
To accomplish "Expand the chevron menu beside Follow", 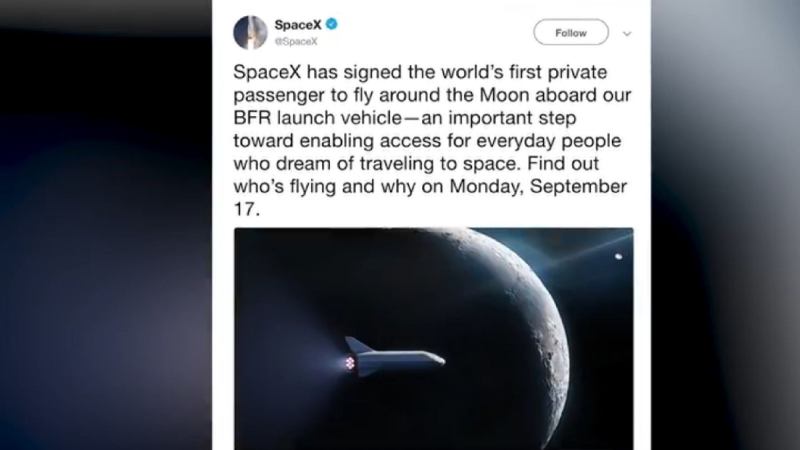I will tap(627, 33).
